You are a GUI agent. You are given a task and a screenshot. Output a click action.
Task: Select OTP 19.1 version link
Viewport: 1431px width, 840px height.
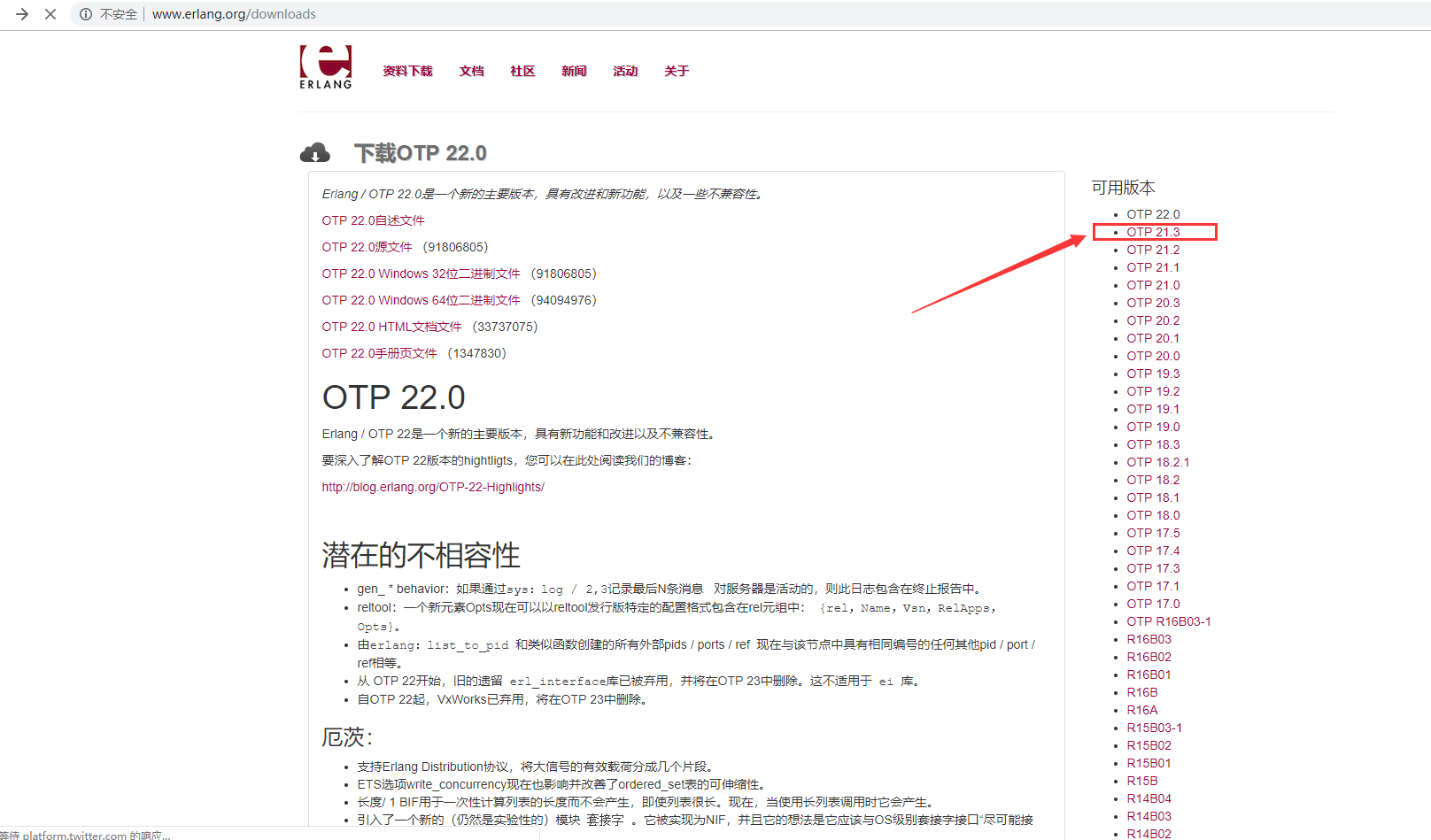point(1153,409)
